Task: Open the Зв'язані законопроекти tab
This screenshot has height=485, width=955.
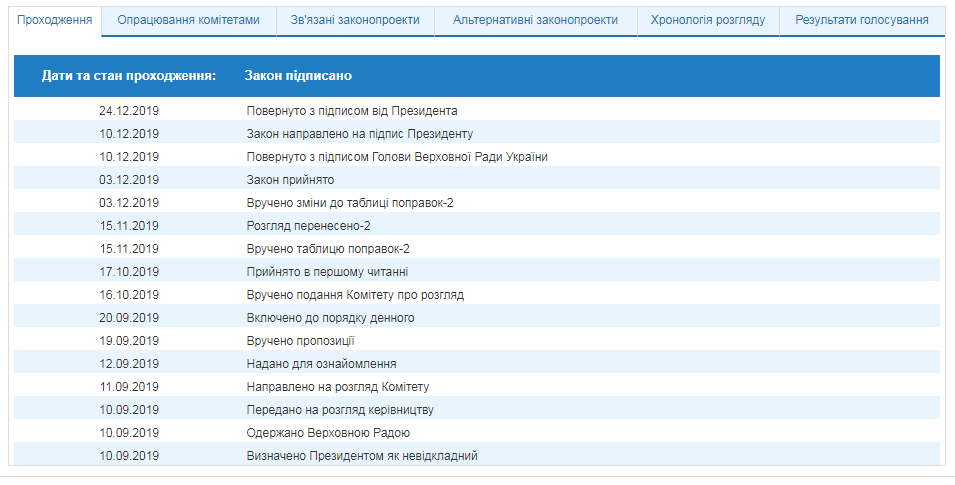Action: [355, 20]
